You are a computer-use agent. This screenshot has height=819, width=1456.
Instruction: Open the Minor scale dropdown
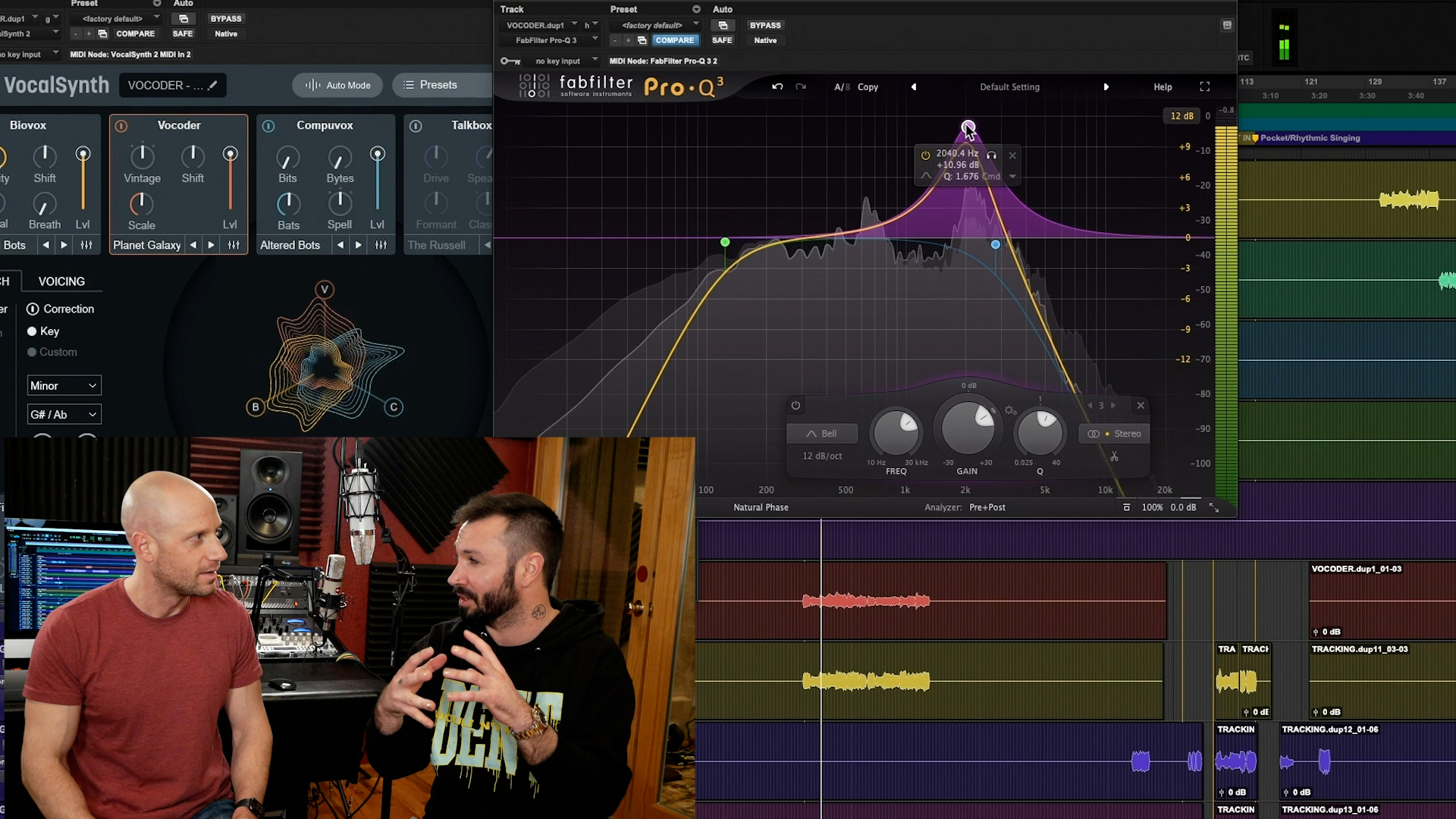click(64, 385)
